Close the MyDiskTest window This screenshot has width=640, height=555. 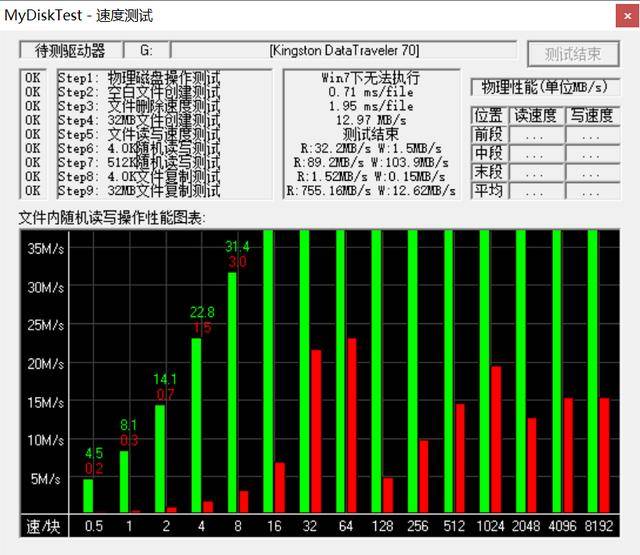coord(628,16)
